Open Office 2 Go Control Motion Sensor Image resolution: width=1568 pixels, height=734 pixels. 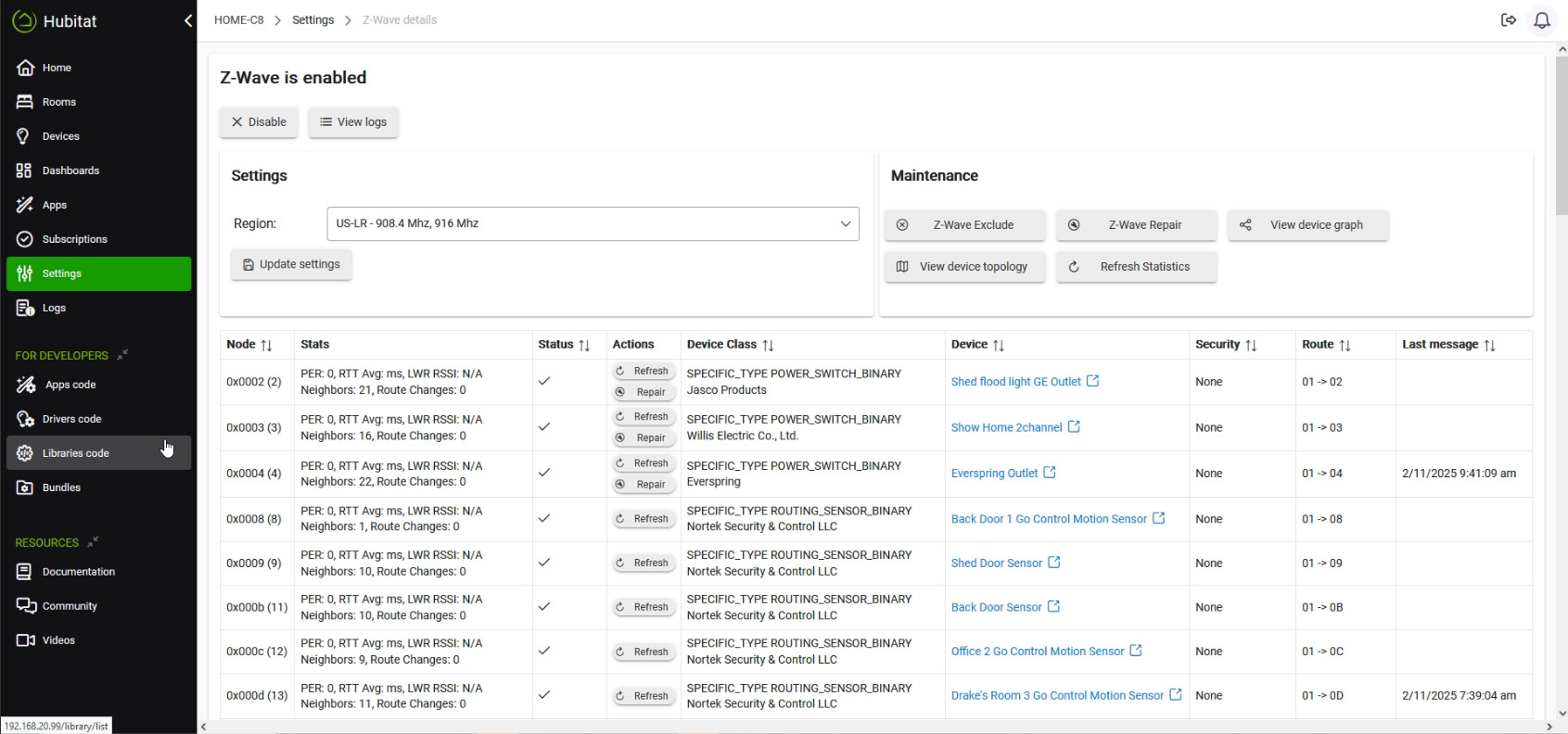point(1046,652)
